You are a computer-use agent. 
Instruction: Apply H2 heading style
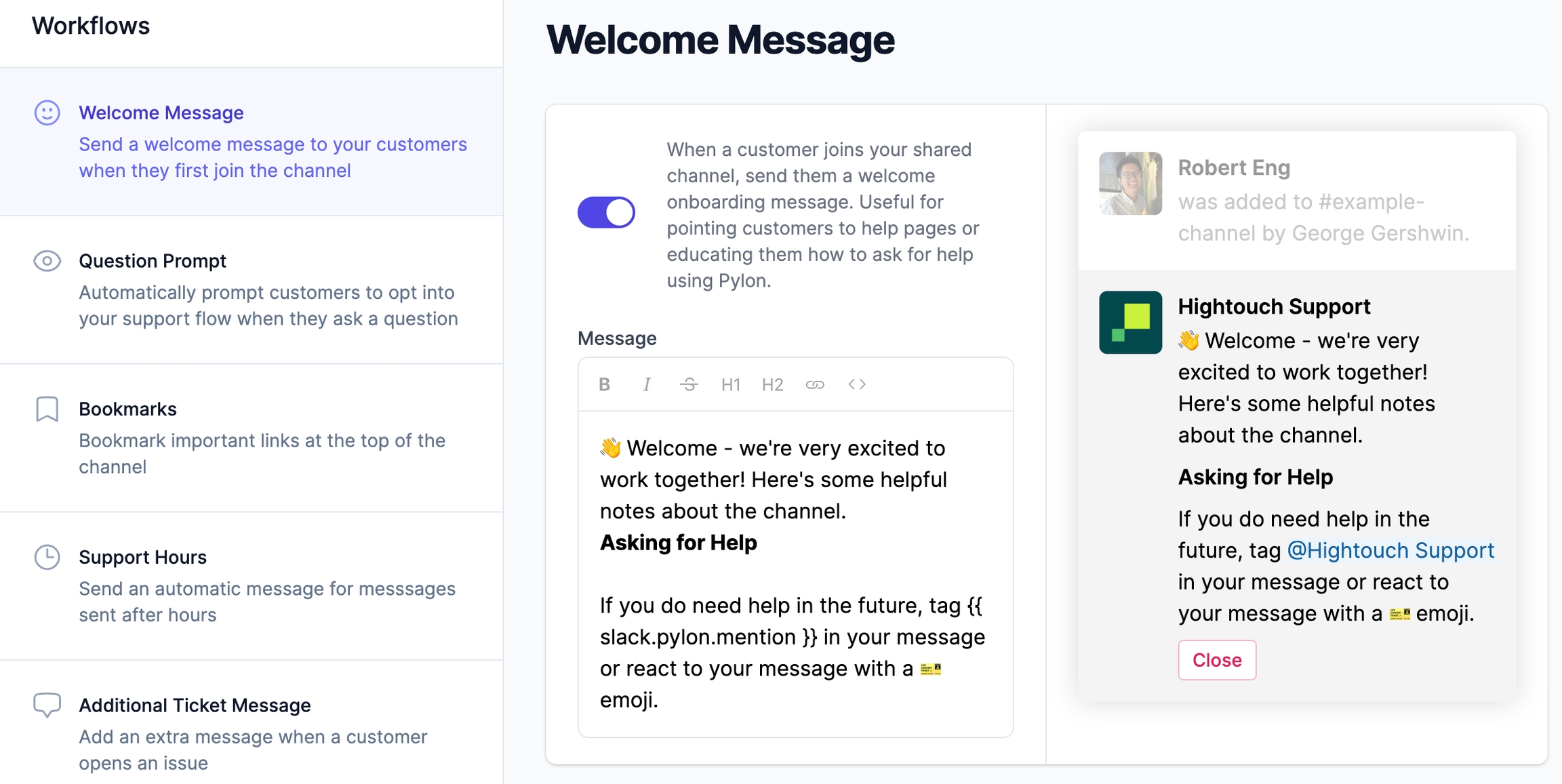[772, 385]
